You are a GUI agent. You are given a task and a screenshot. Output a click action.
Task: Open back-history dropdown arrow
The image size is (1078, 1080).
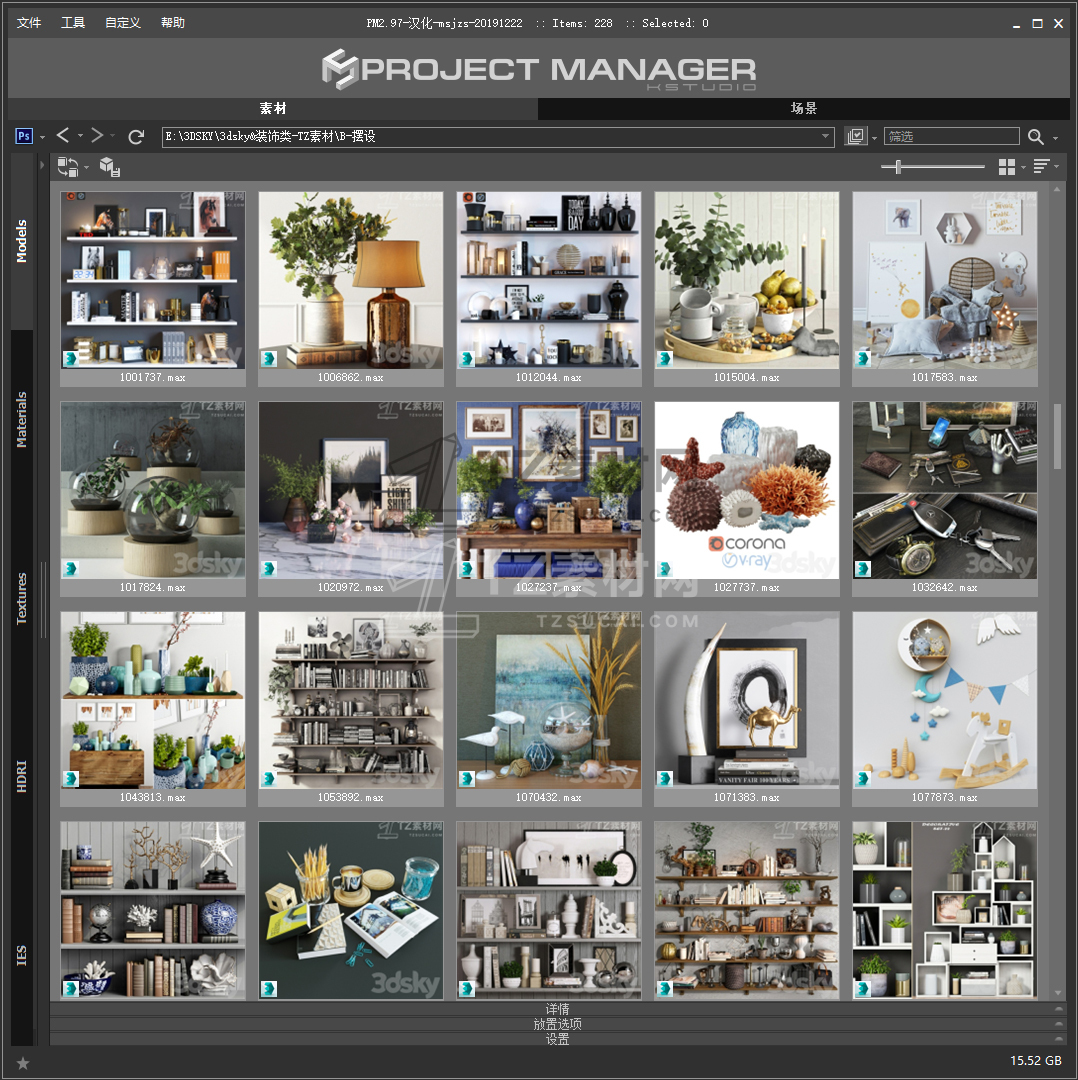tap(80, 136)
